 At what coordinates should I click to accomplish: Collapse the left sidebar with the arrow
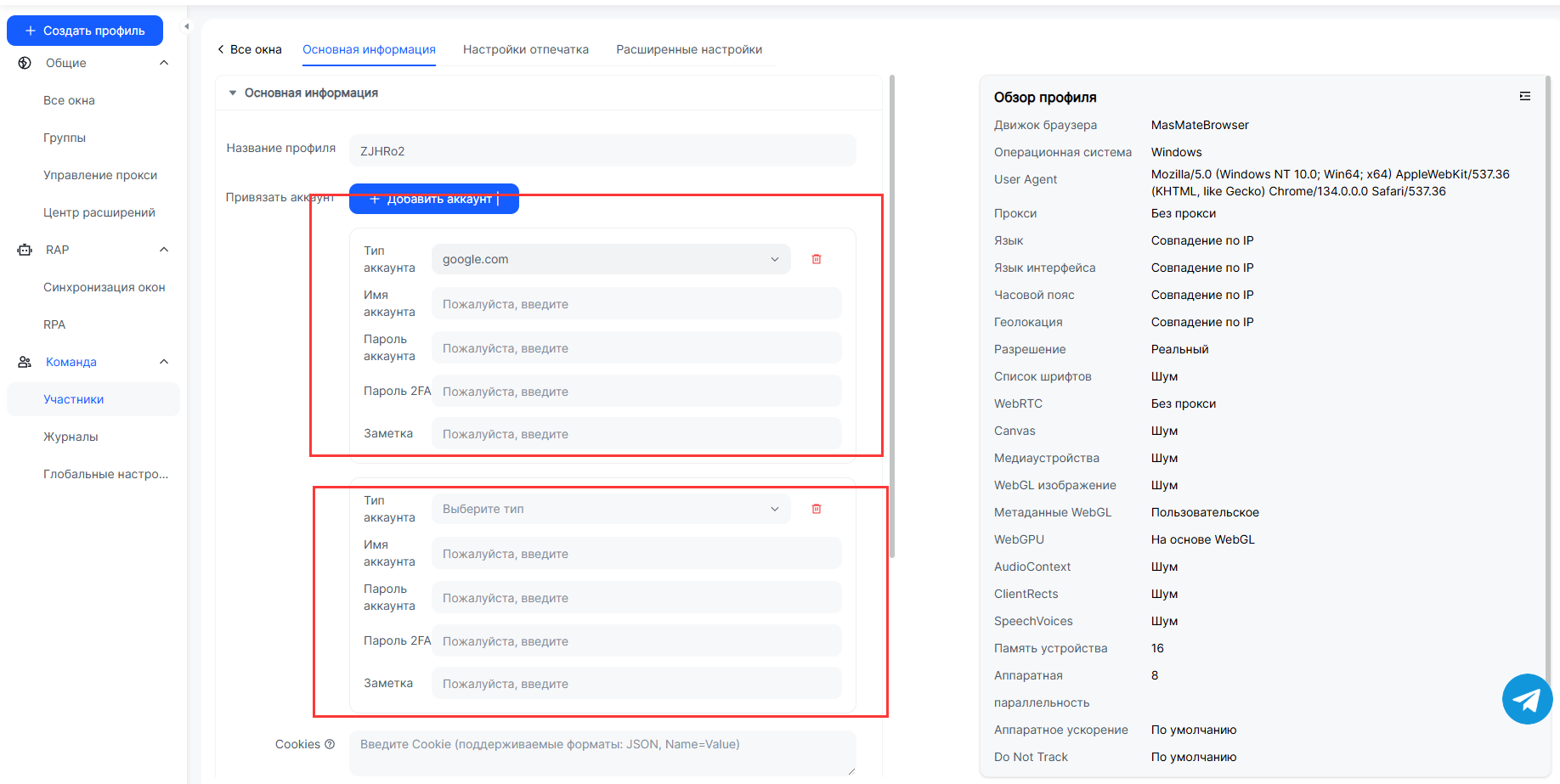coord(187,26)
